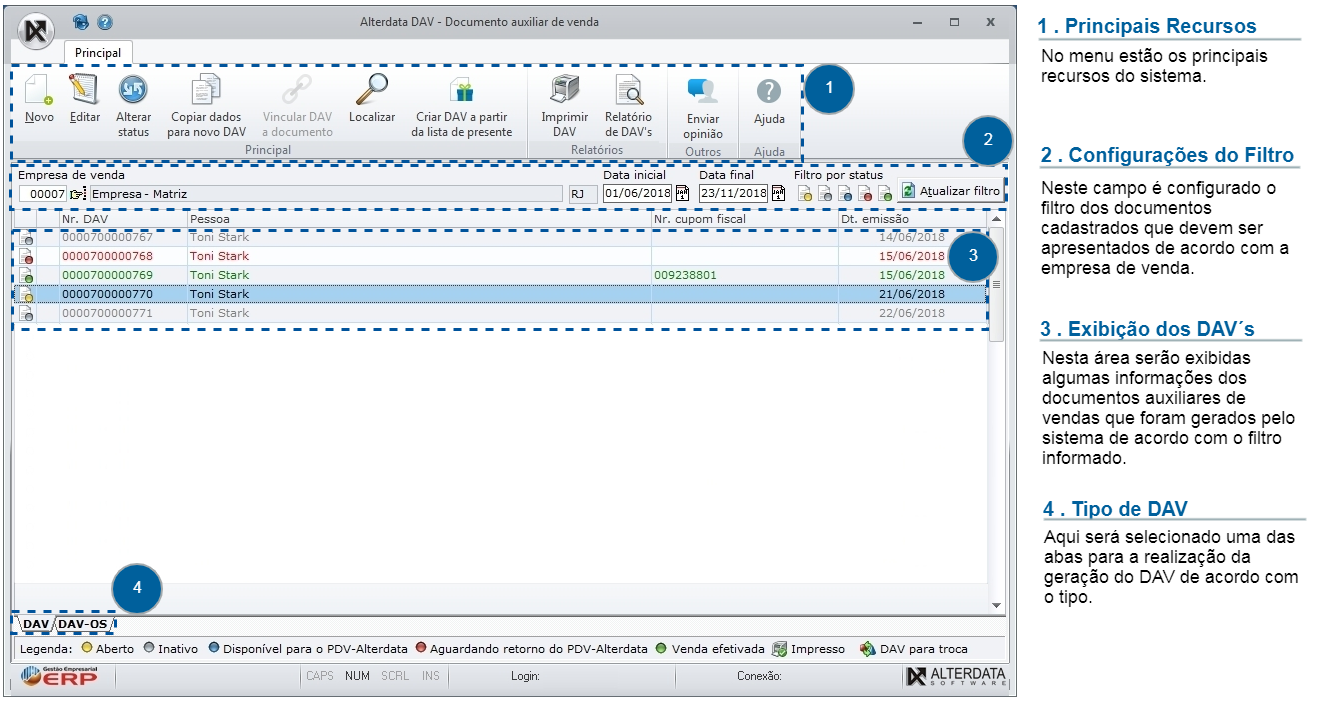
Task: Toggle the first (yellow) status filter icon
Action: (805, 194)
